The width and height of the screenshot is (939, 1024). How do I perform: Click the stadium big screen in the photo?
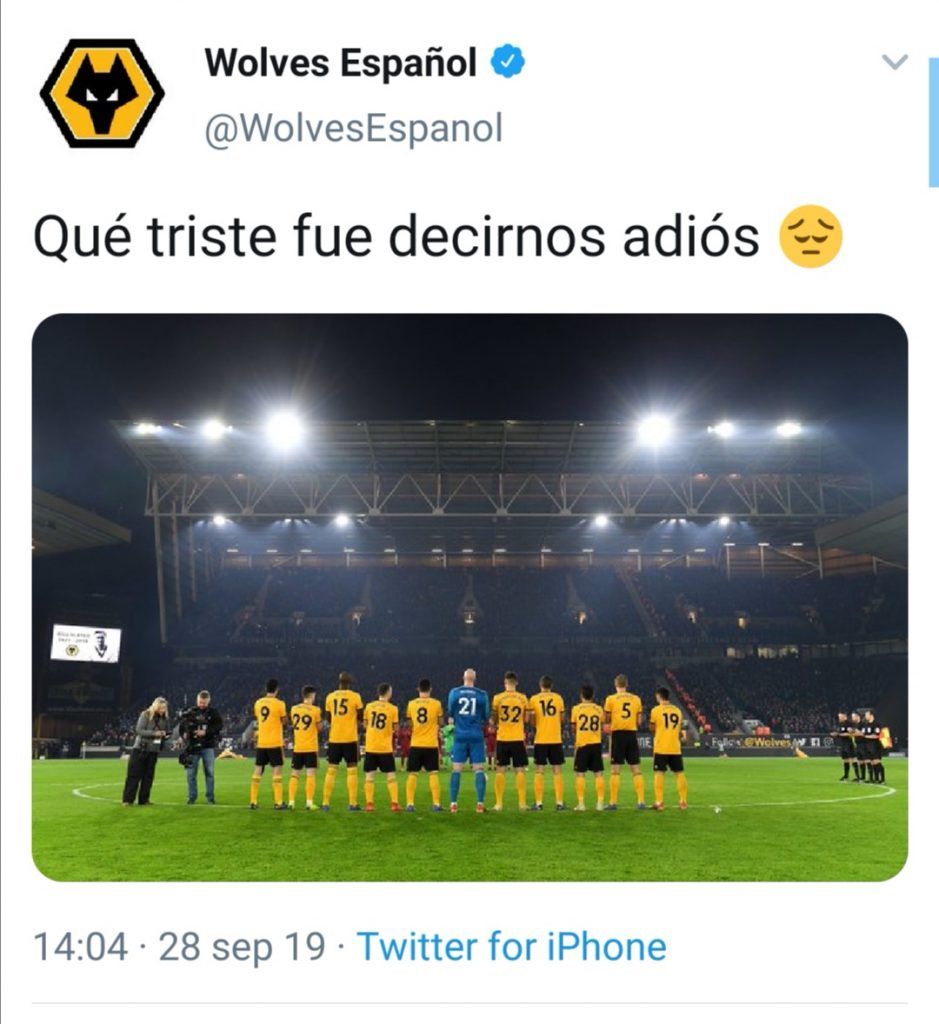coord(86,643)
